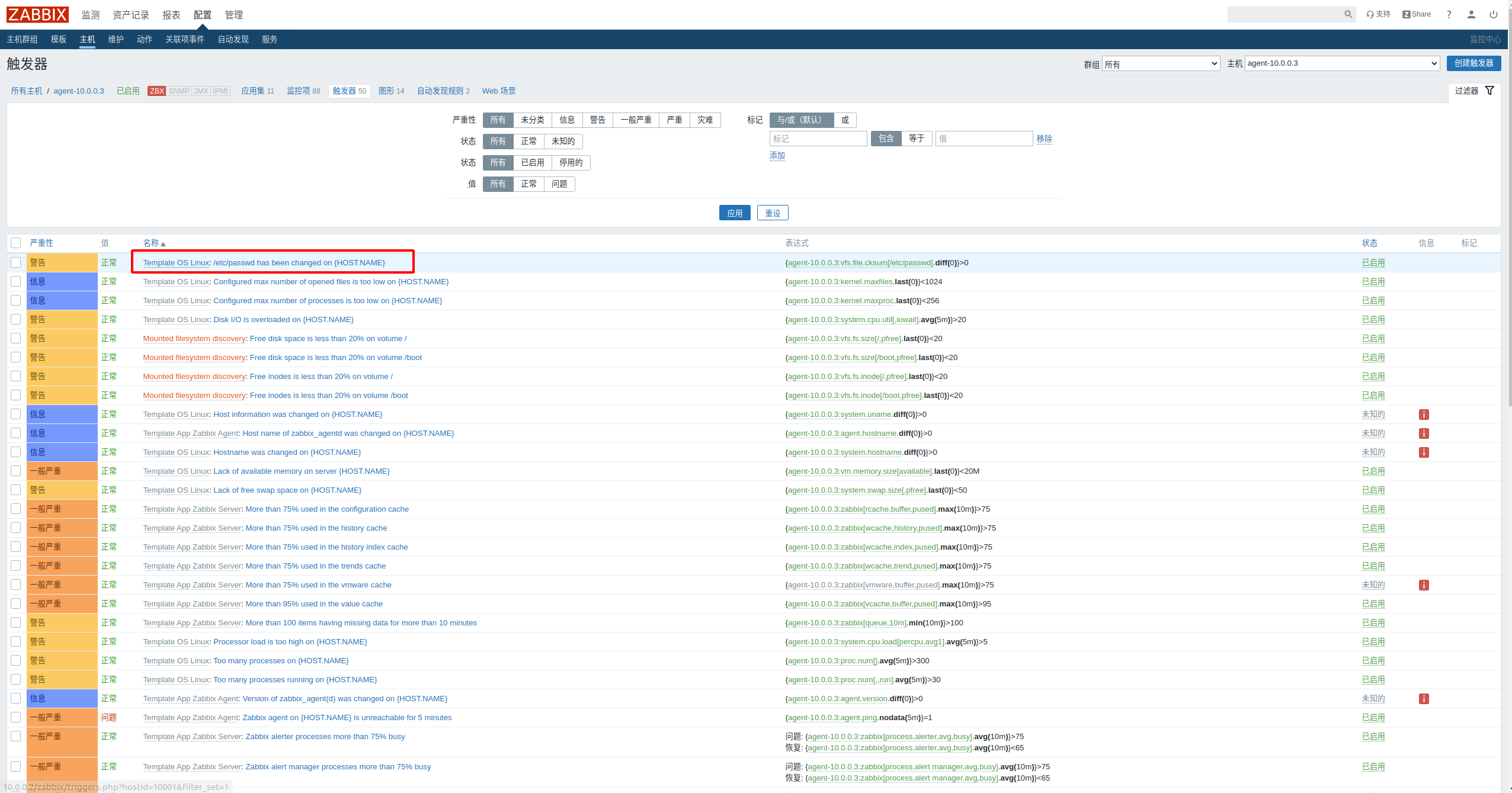Click info icon for Hostname was changed row
This screenshot has width=1512, height=793.
[x=1424, y=452]
